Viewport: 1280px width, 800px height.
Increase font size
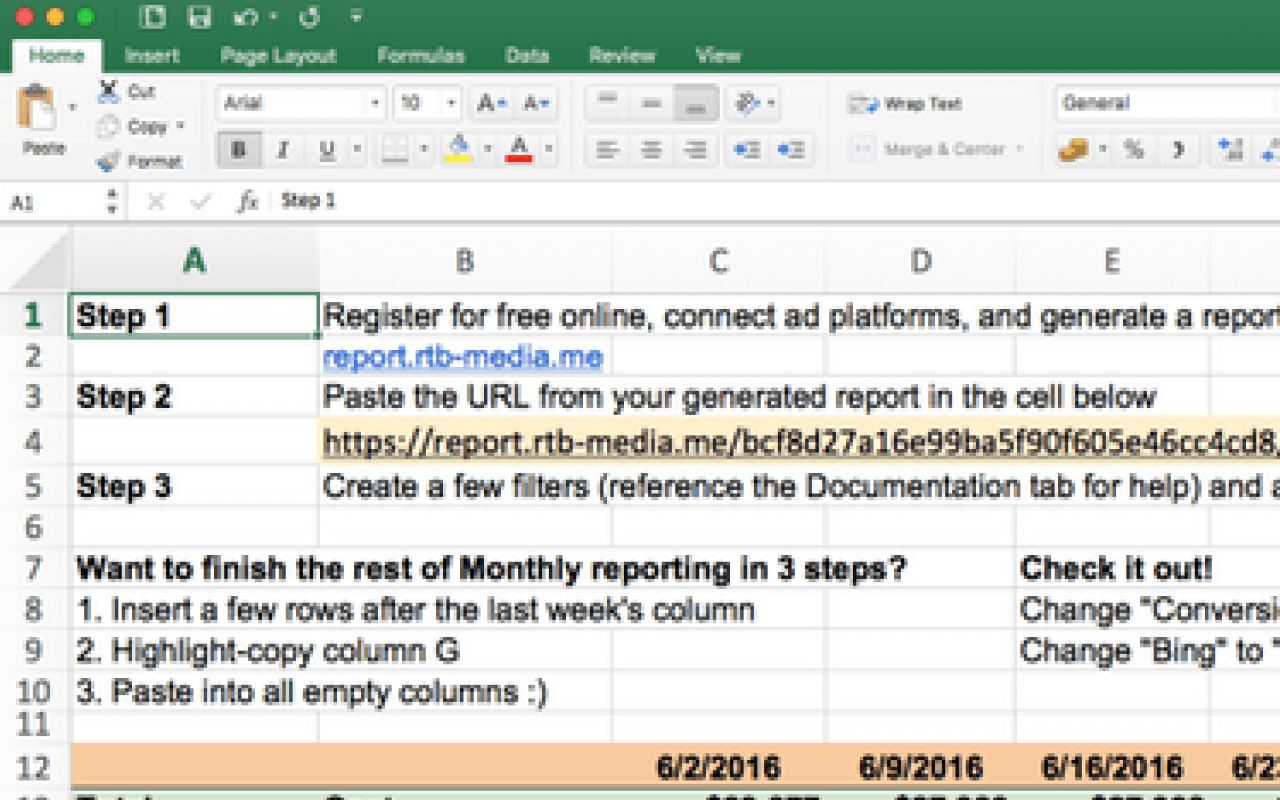489,103
